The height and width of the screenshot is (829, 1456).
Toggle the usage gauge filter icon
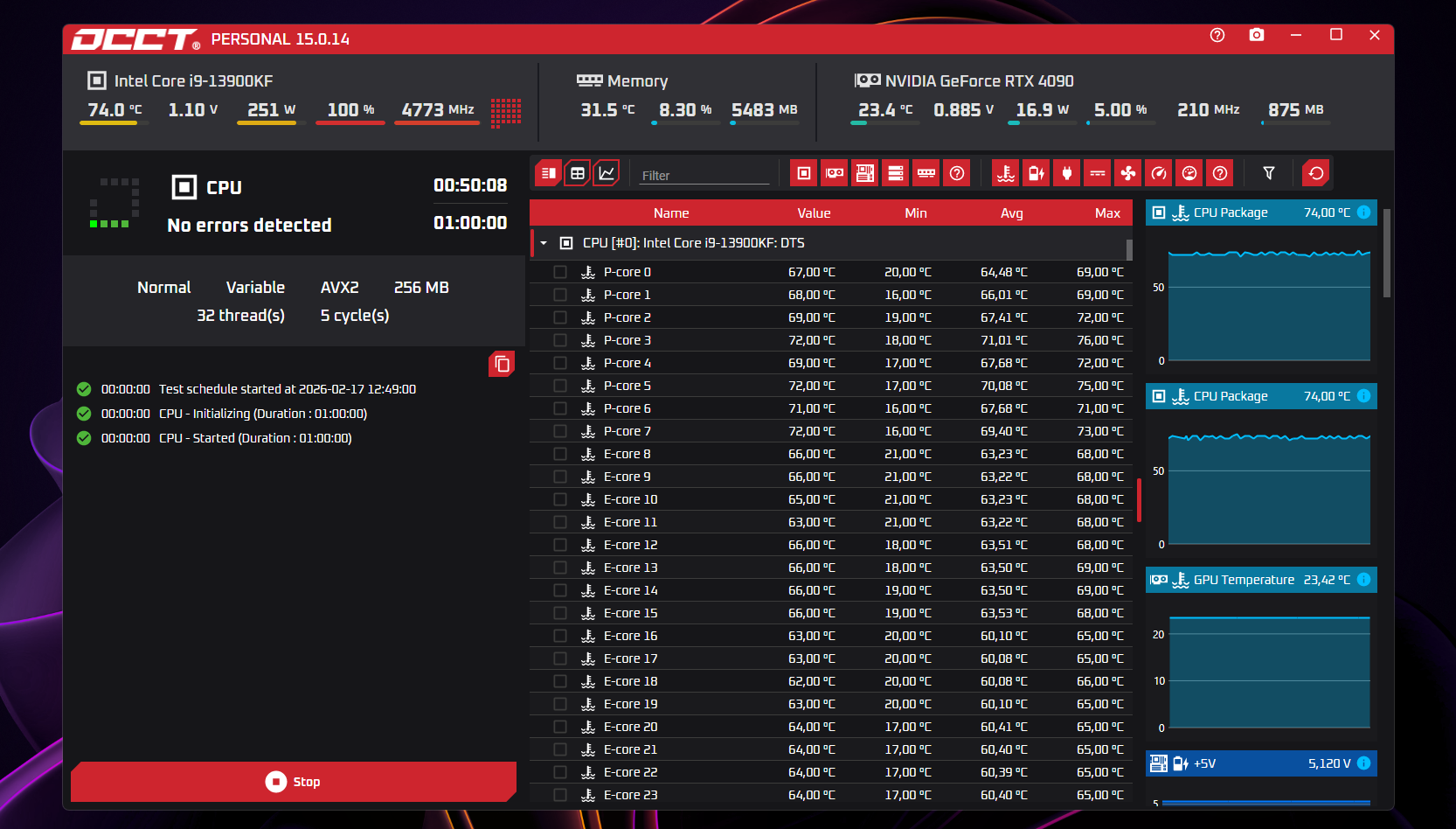click(x=1189, y=173)
